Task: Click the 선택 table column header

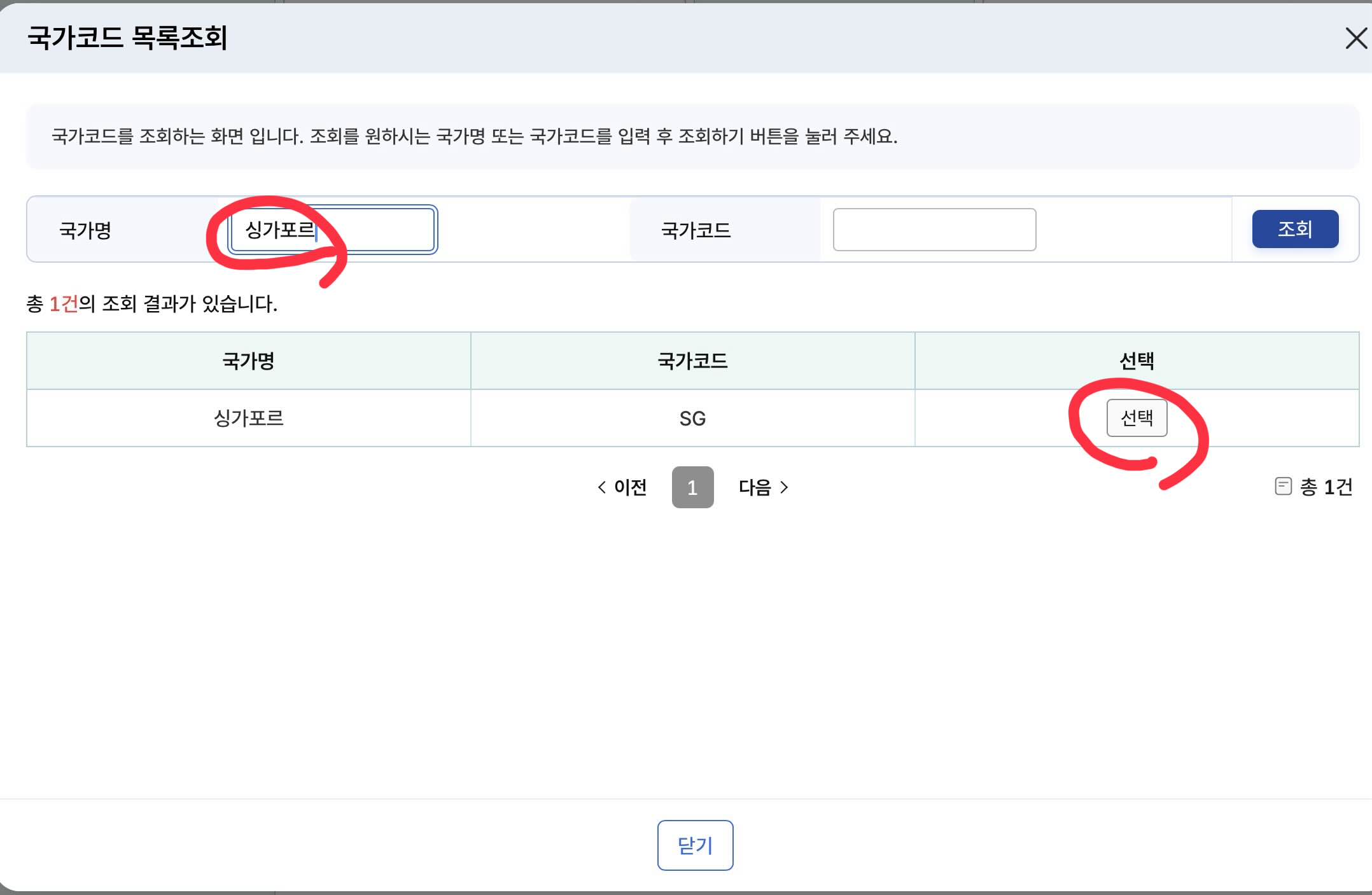Action: tap(1137, 361)
